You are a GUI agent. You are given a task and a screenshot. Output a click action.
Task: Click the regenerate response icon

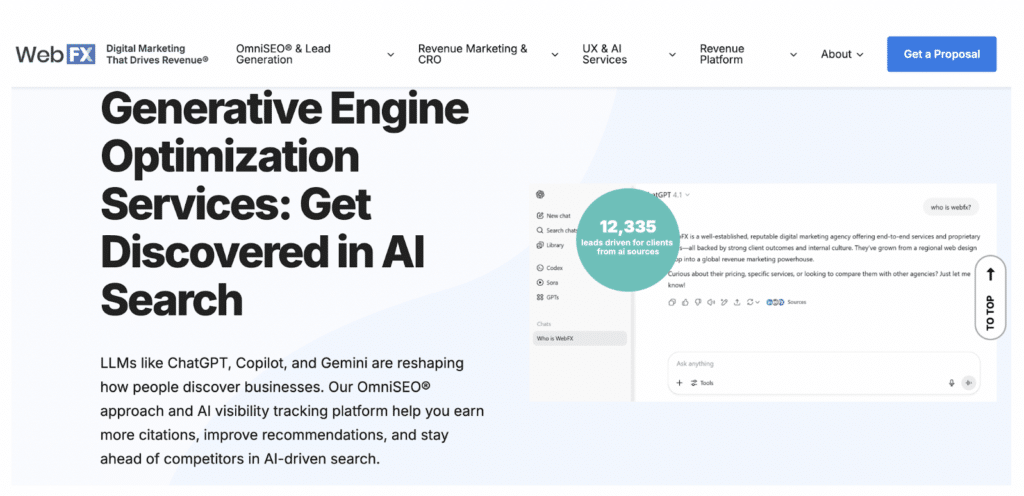750,302
